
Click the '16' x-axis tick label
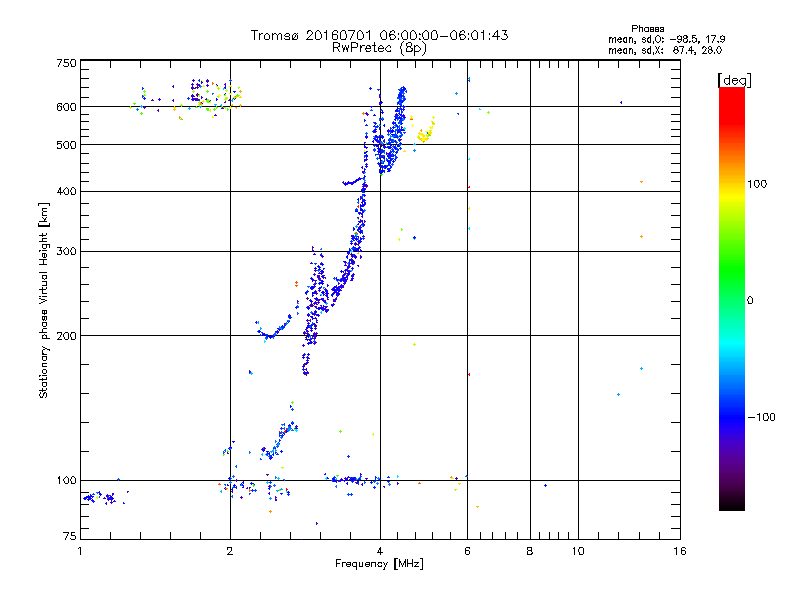(x=680, y=551)
